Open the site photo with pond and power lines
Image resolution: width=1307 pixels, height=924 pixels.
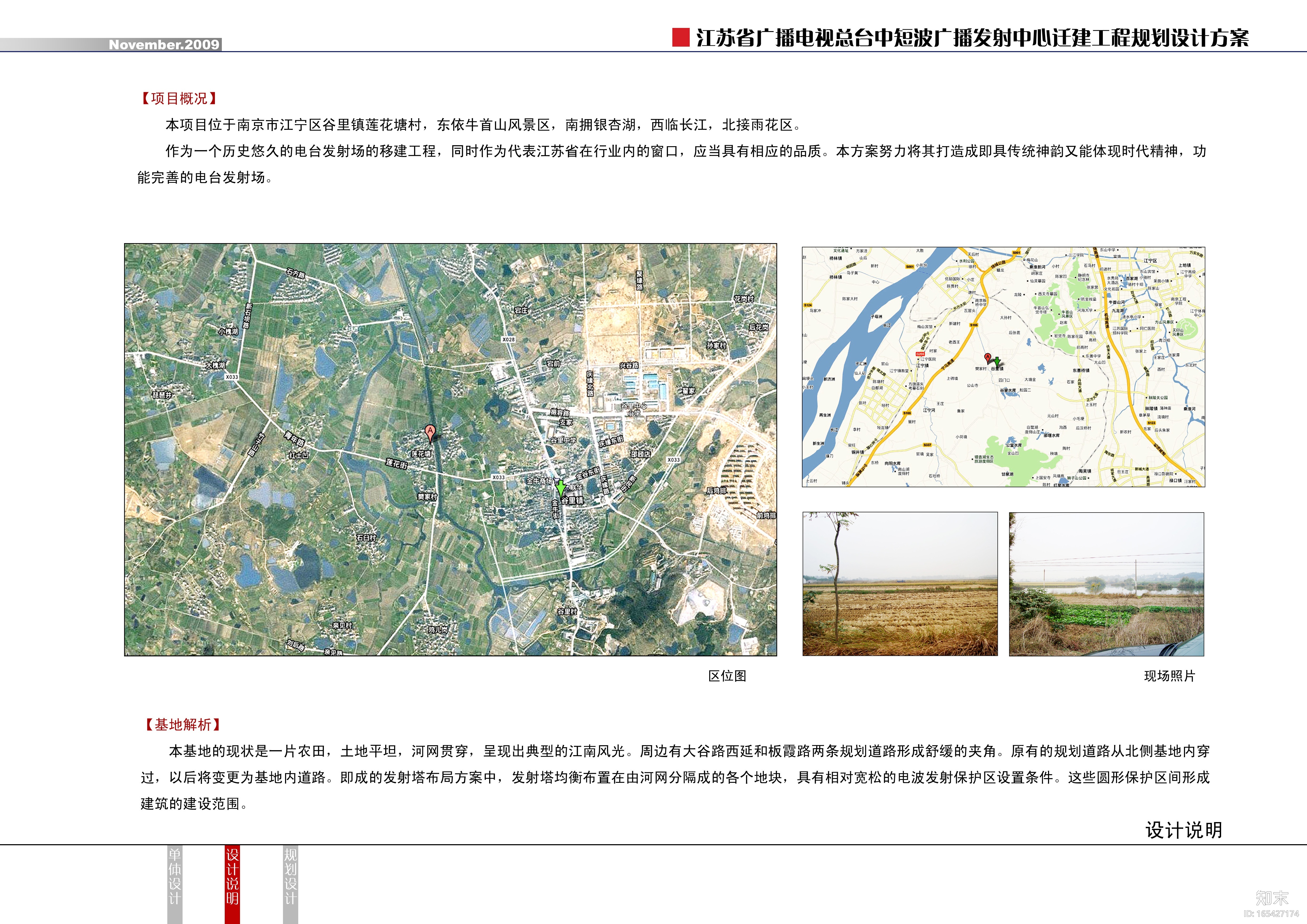[1107, 584]
